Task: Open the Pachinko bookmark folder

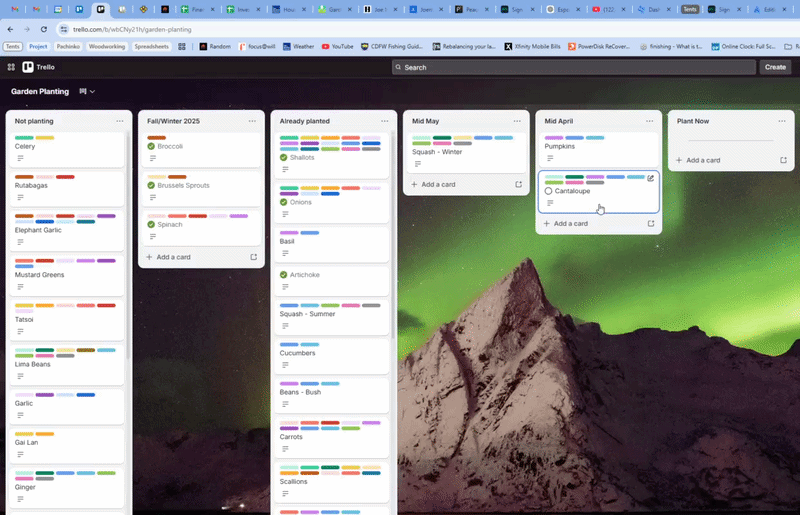Action: tap(68, 46)
